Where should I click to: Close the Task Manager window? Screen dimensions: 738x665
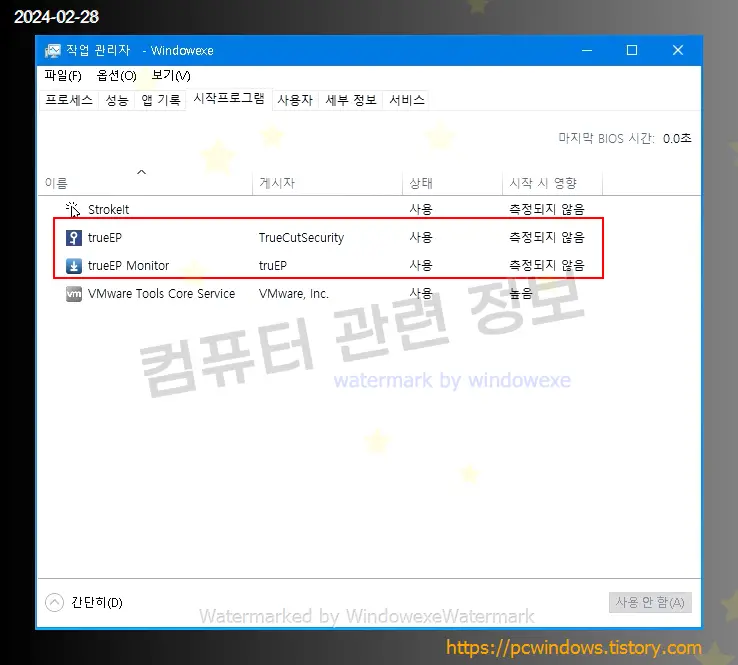[x=678, y=50]
